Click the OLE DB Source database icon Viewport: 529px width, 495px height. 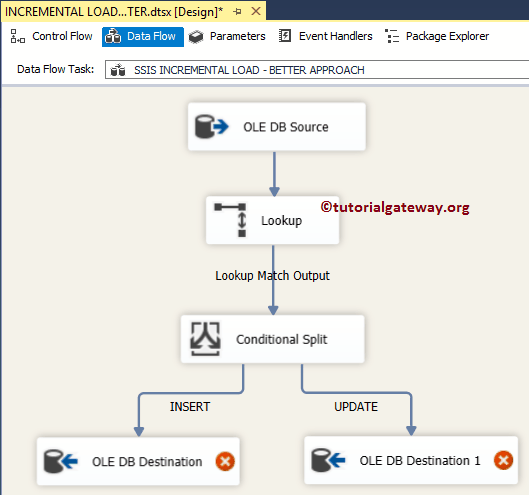212,127
